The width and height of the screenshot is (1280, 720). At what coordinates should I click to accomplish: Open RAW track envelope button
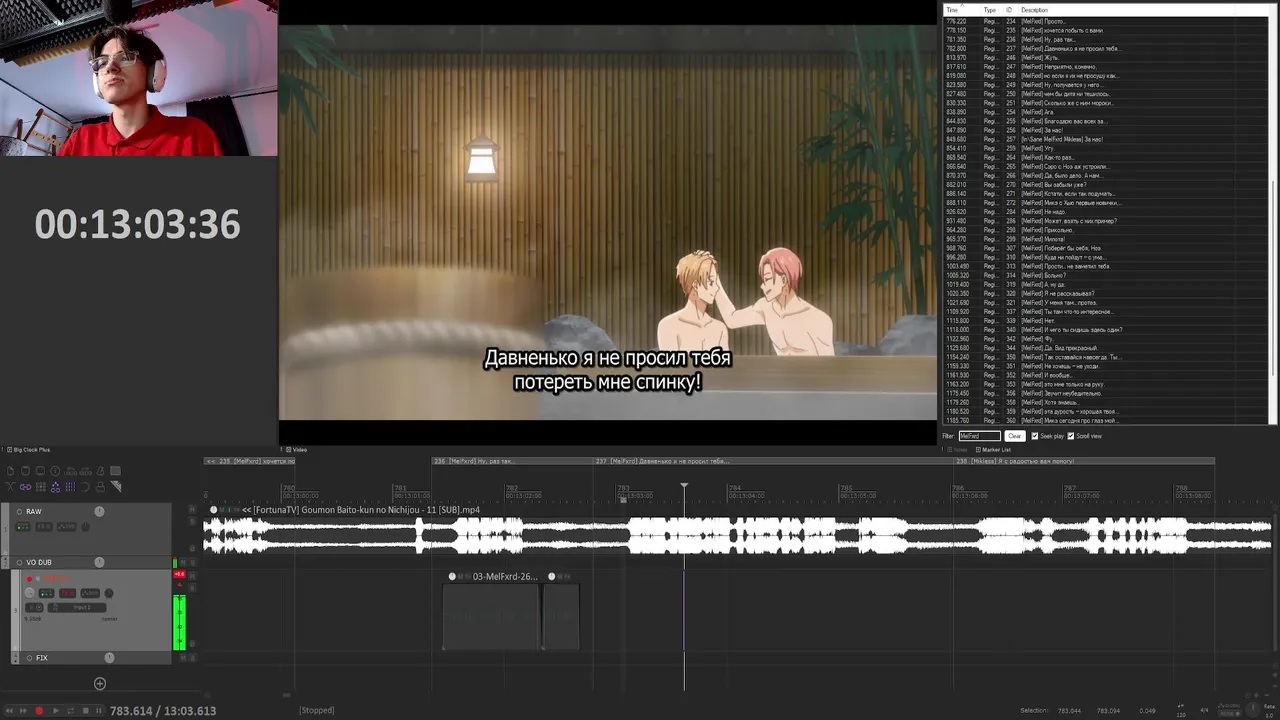click(x=66, y=527)
